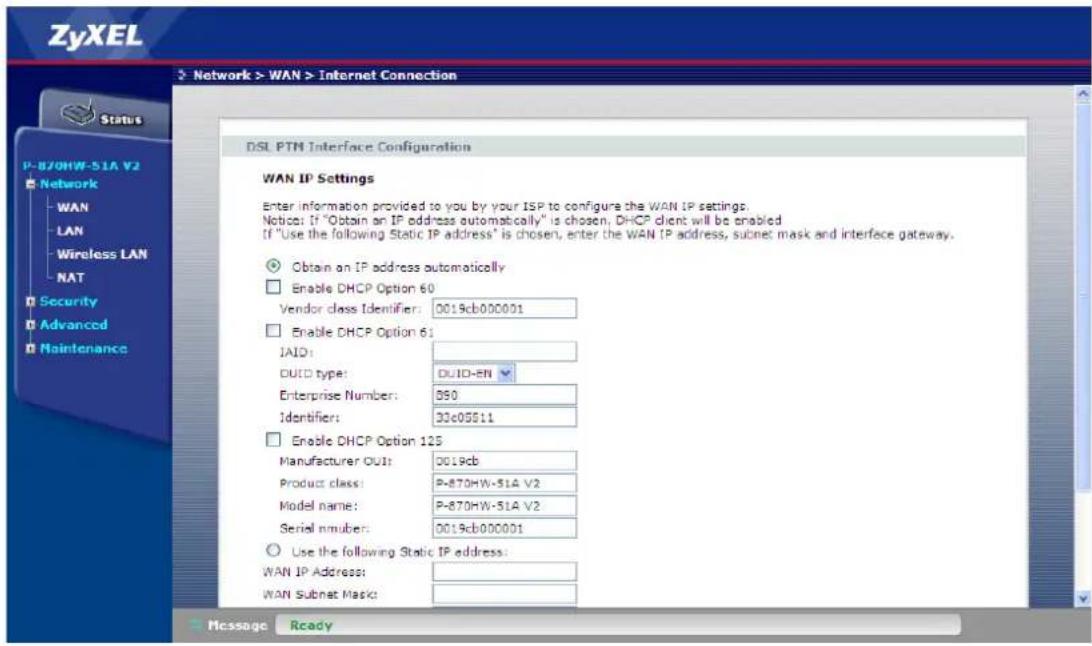
Task: Click the Message label icon
Action: [197, 625]
